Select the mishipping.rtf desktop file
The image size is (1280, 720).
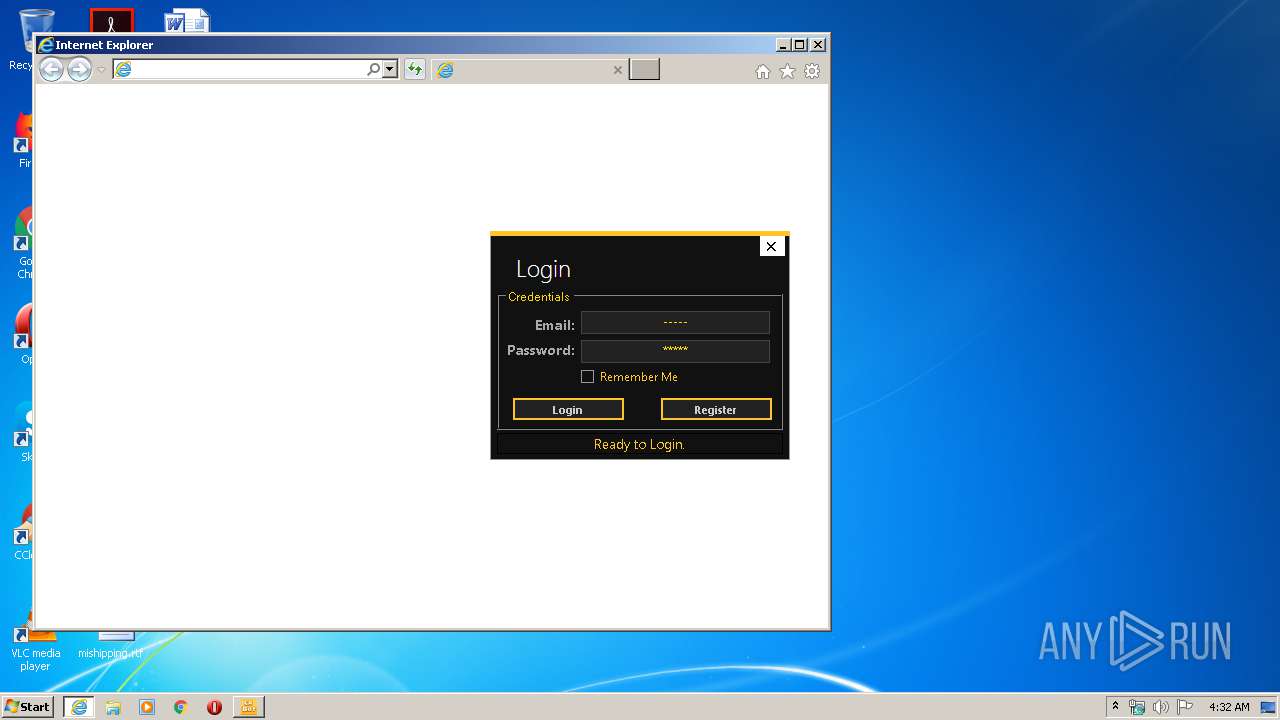tap(111, 643)
